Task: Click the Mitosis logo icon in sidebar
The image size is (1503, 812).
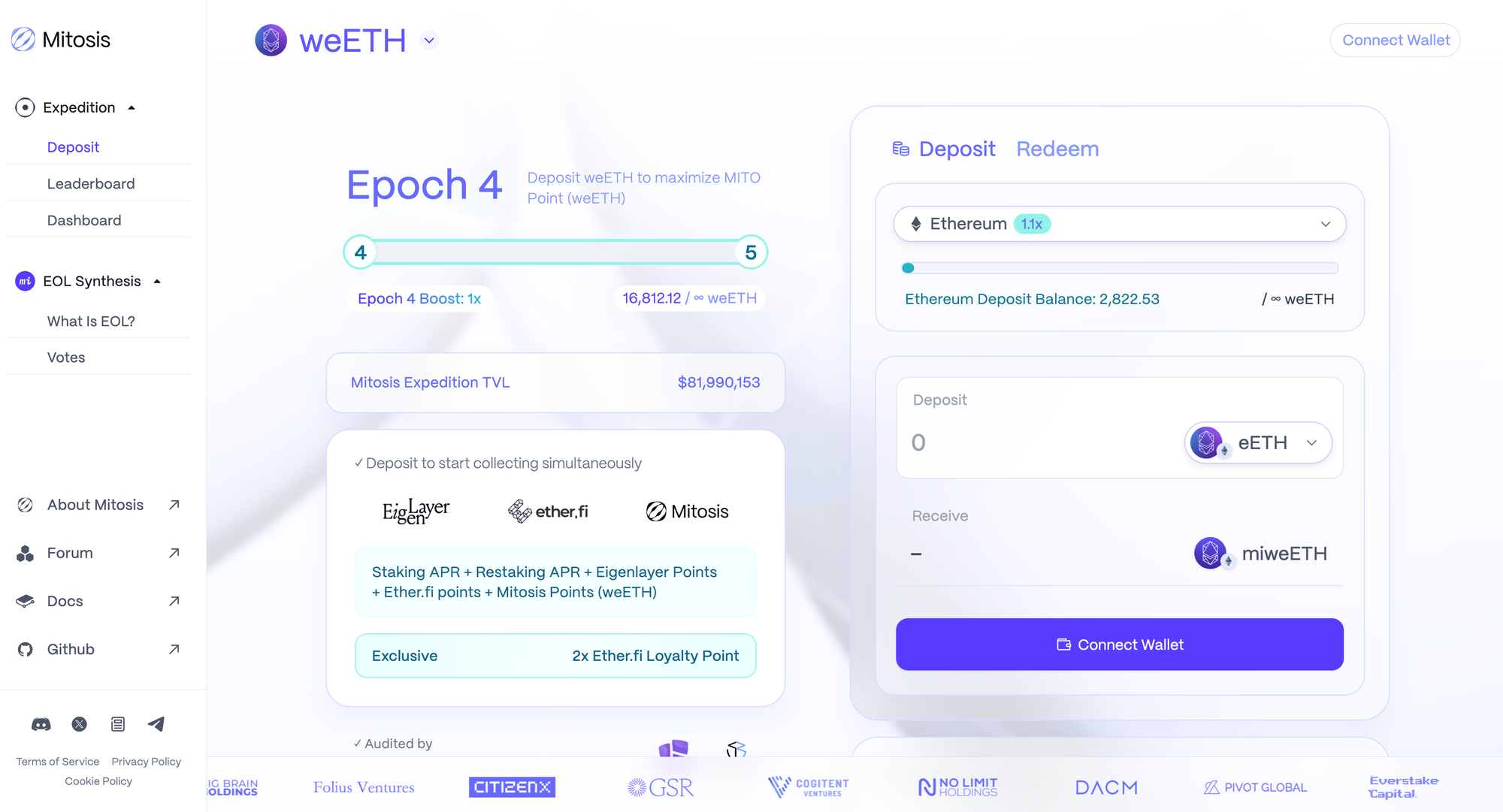Action: pos(21,39)
